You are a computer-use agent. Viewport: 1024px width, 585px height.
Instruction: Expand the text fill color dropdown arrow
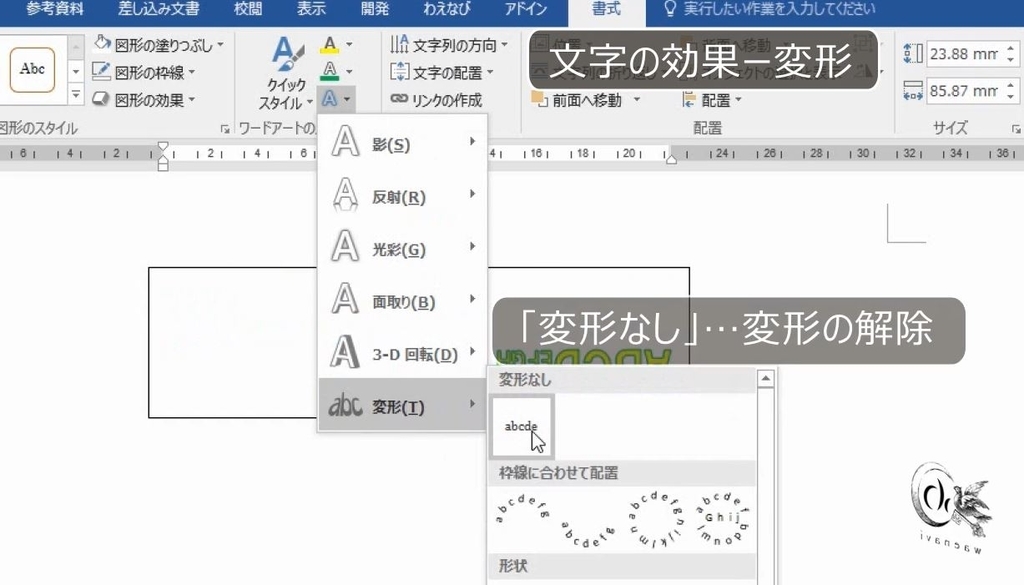click(349, 45)
